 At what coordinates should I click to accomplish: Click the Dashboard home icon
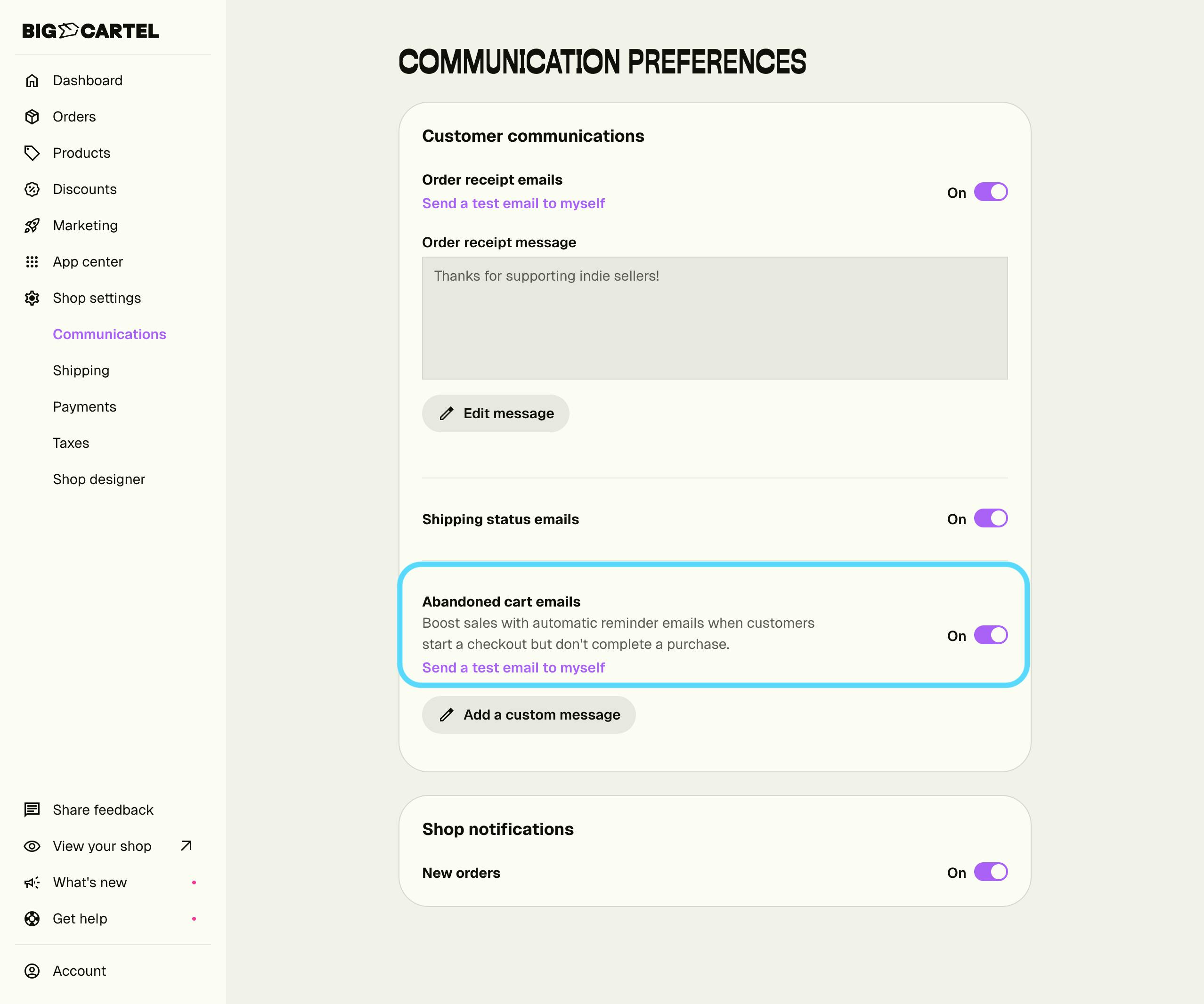pyautogui.click(x=32, y=81)
